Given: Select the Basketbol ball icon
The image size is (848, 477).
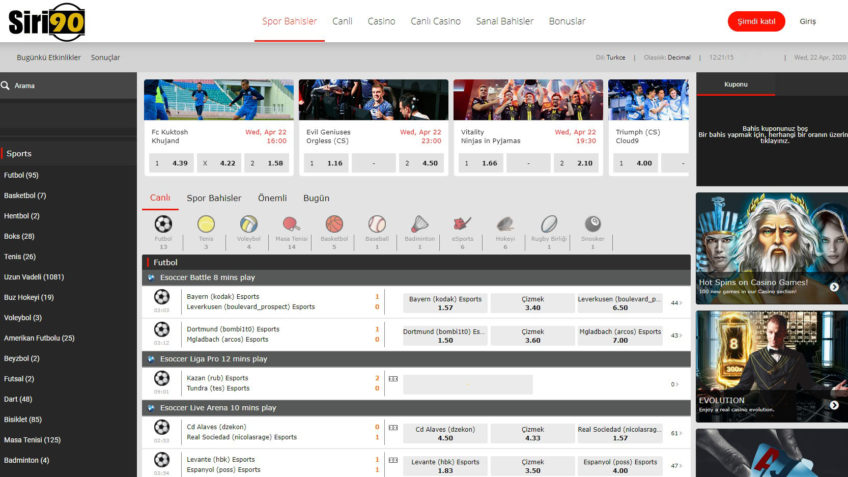Looking at the screenshot, I should (x=334, y=225).
